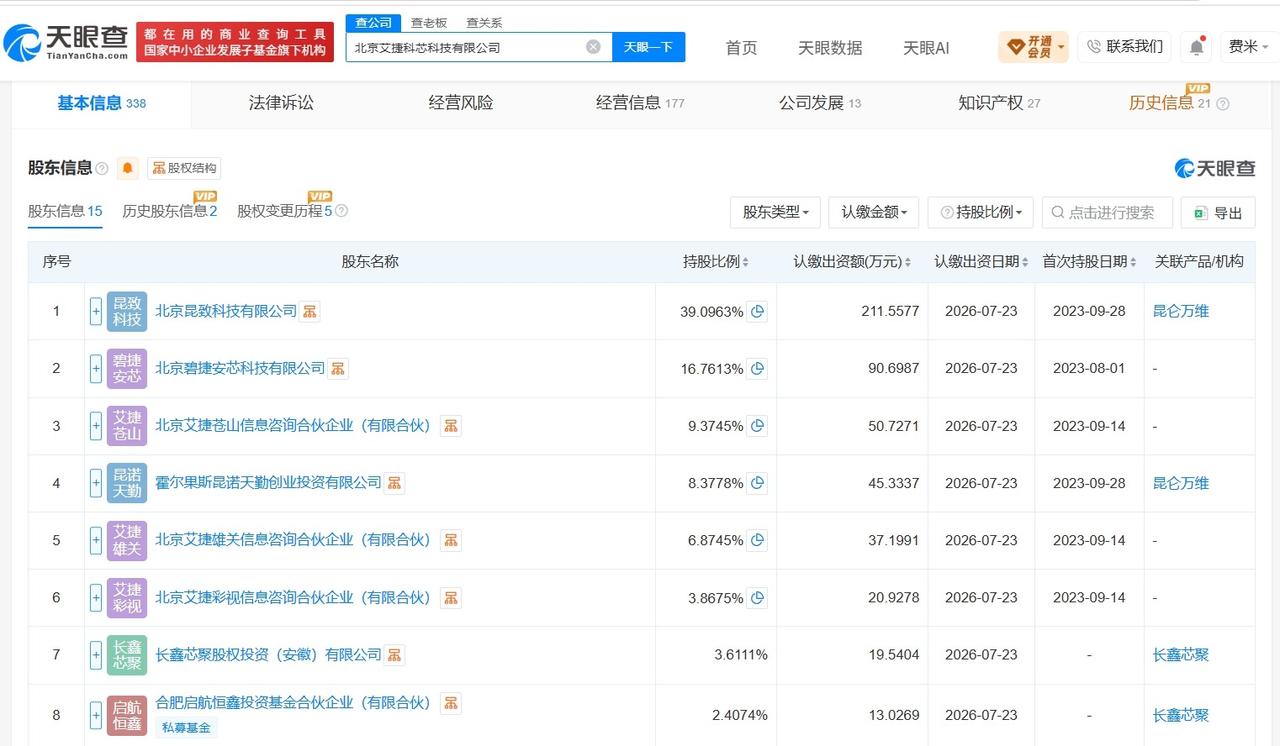The image size is (1280, 746).
Task: Click the 长鑫芯聚 company avatar
Action: [x=127, y=655]
